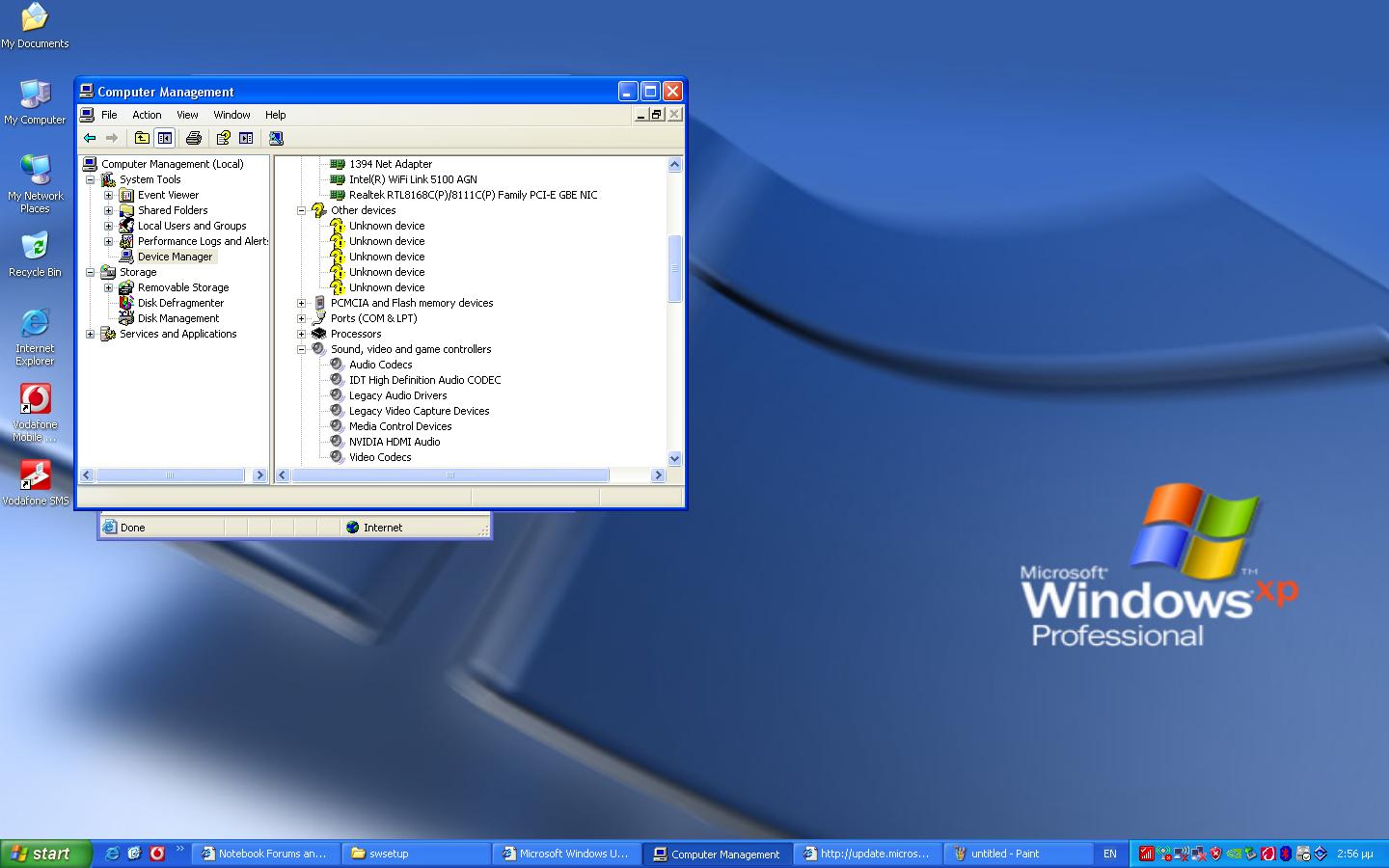Open My Documents desktop icon
Image resolution: width=1389 pixels, height=868 pixels.
35,26
